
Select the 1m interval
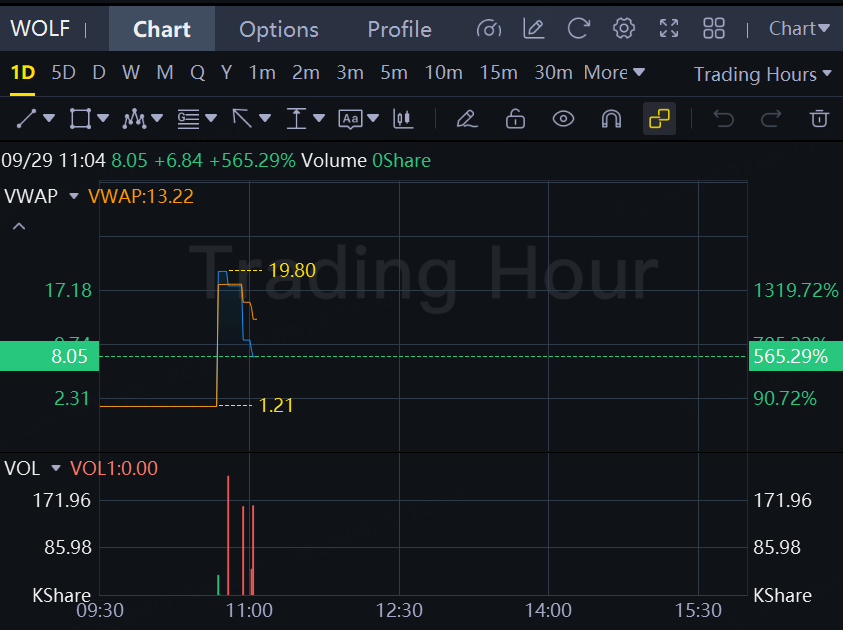tap(262, 72)
